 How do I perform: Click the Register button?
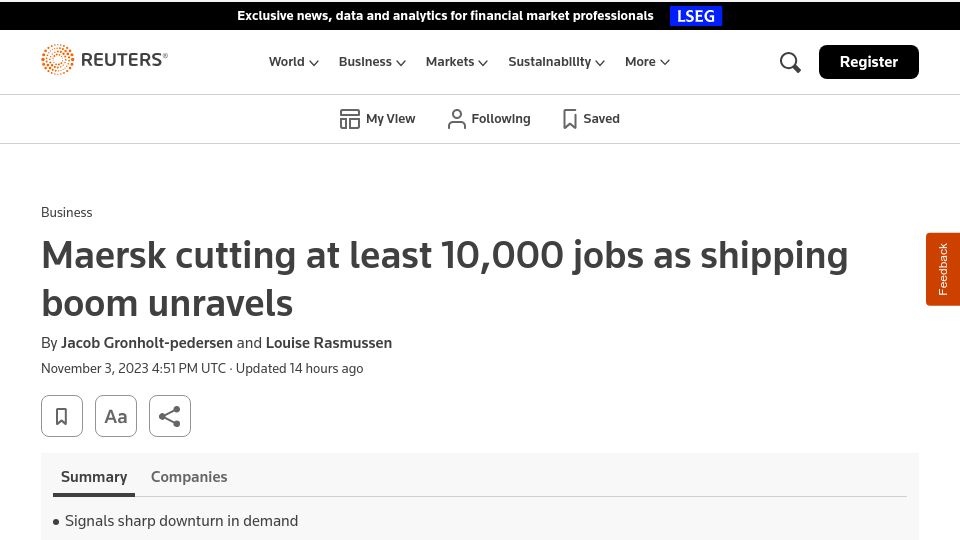868,62
